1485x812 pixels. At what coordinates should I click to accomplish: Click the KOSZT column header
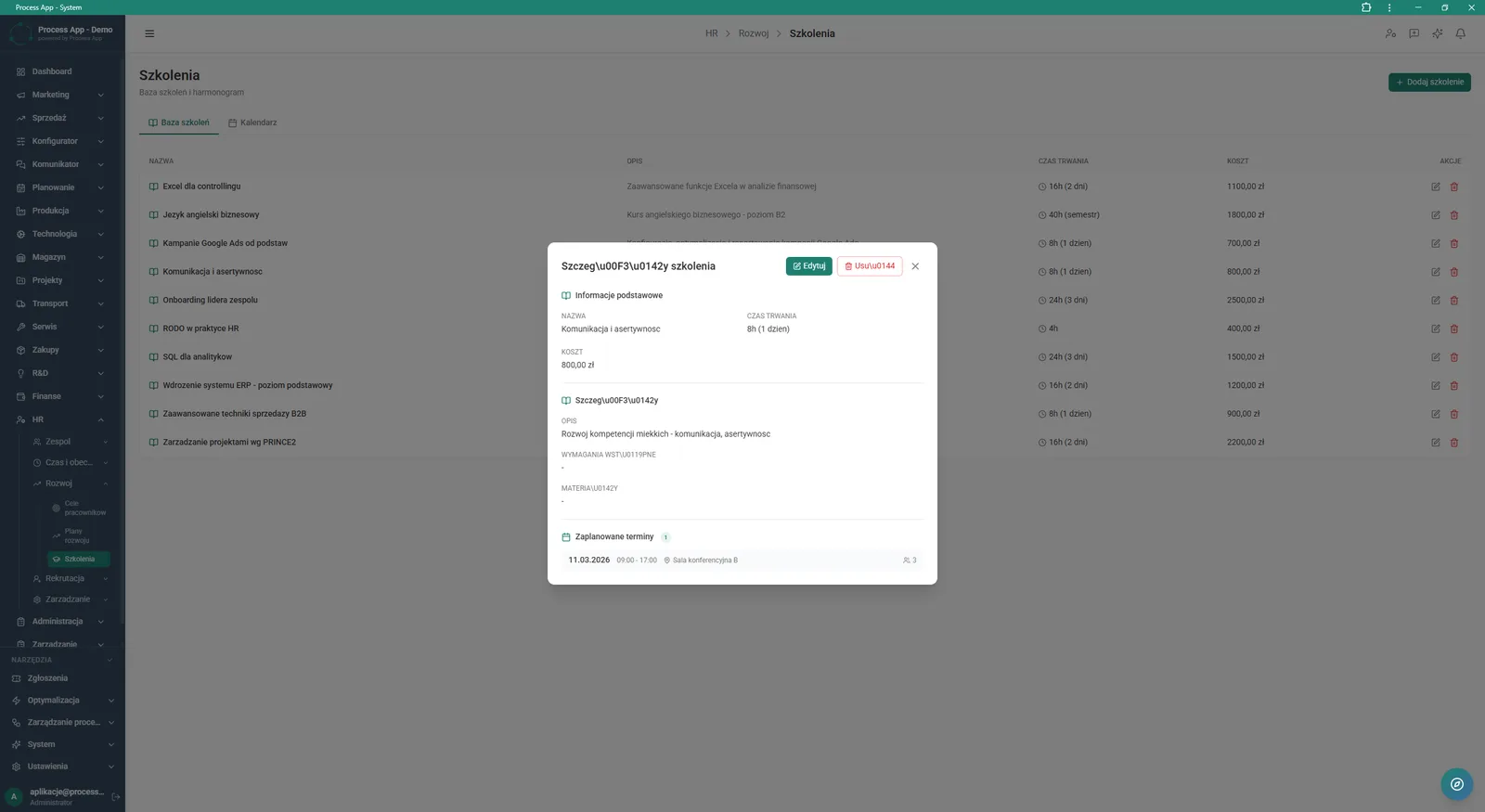tap(1237, 161)
